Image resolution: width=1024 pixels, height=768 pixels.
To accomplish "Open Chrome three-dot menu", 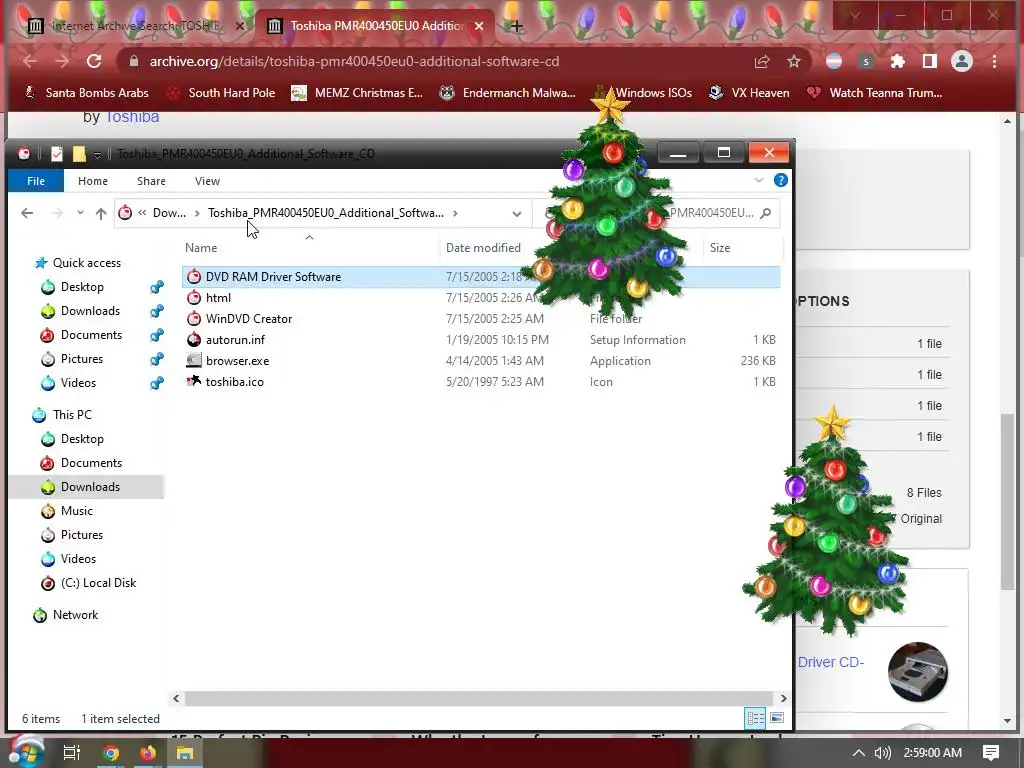I will point(994,61).
